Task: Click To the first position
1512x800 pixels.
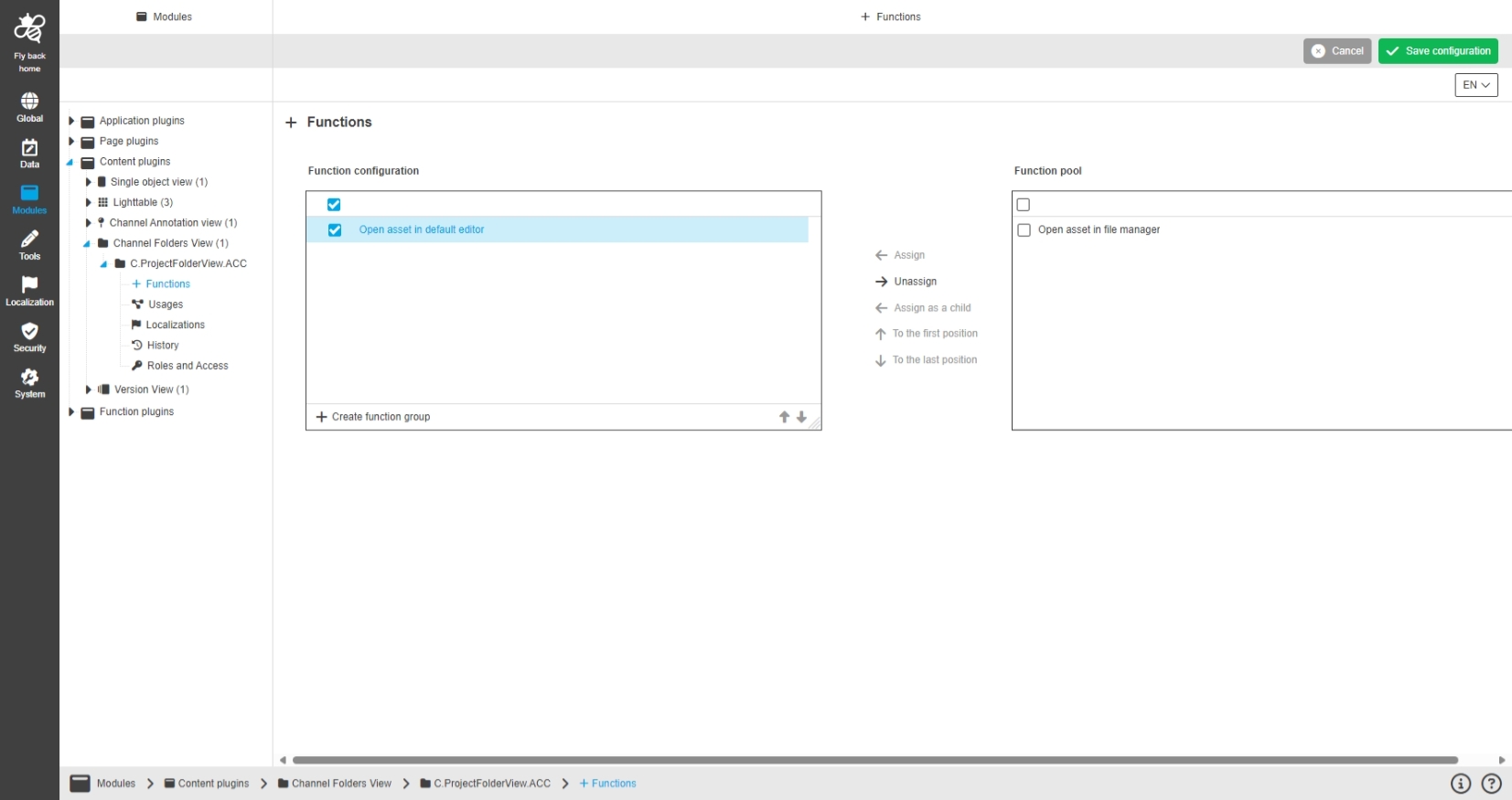Action: (927, 334)
